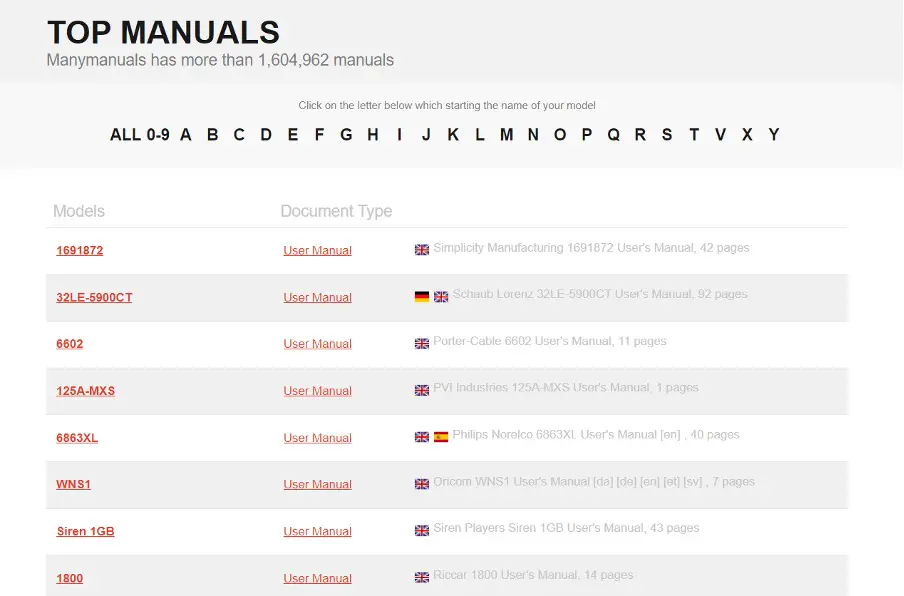The width and height of the screenshot is (904, 596).
Task: Open the WNS1 model link
Action: point(73,485)
